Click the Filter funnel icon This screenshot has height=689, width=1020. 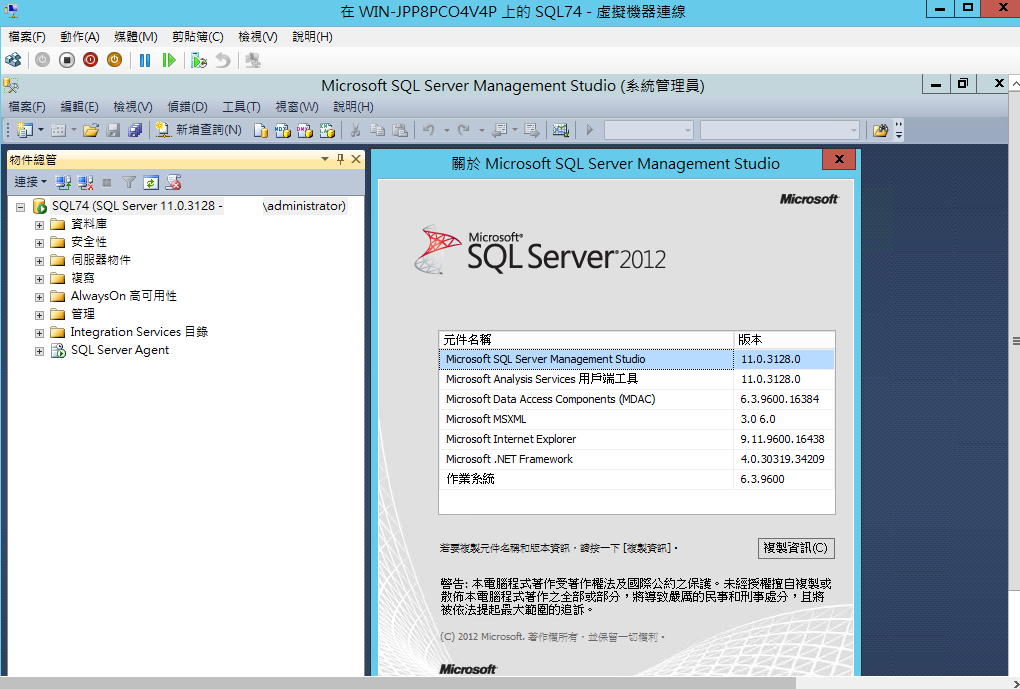pyautogui.click(x=129, y=183)
